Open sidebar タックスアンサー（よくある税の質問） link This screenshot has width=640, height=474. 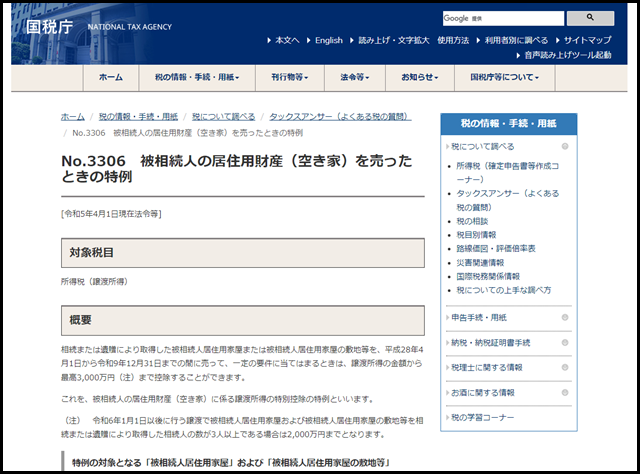tap(507, 200)
